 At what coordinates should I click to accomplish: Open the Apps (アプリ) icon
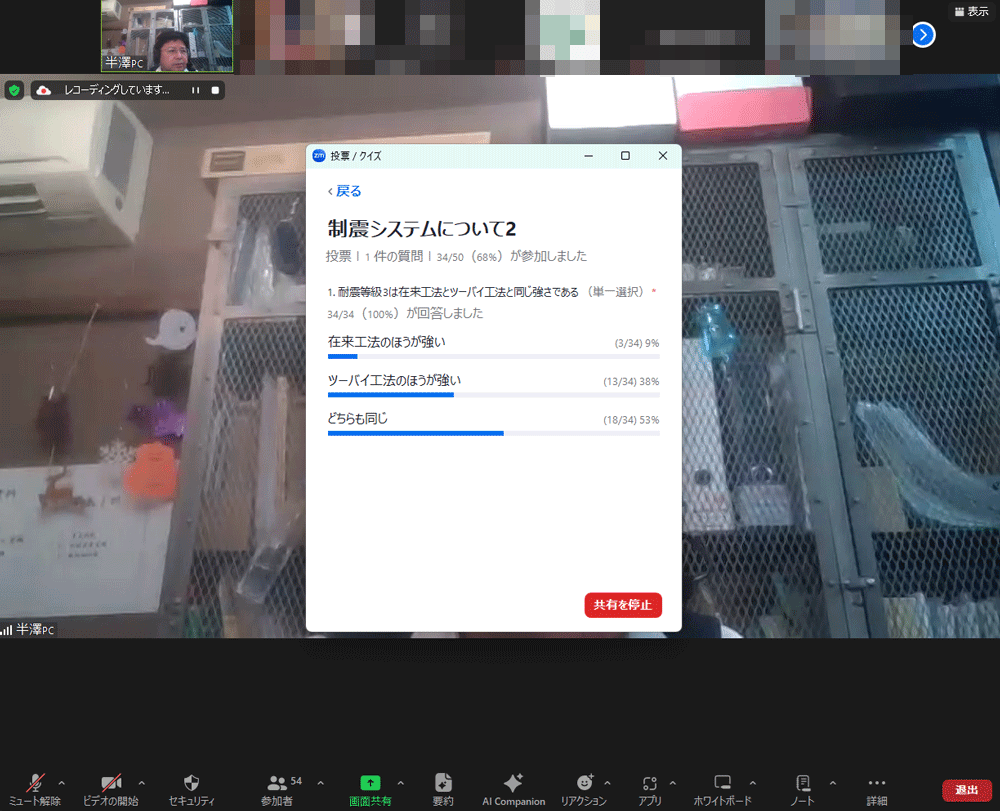pyautogui.click(x=650, y=784)
